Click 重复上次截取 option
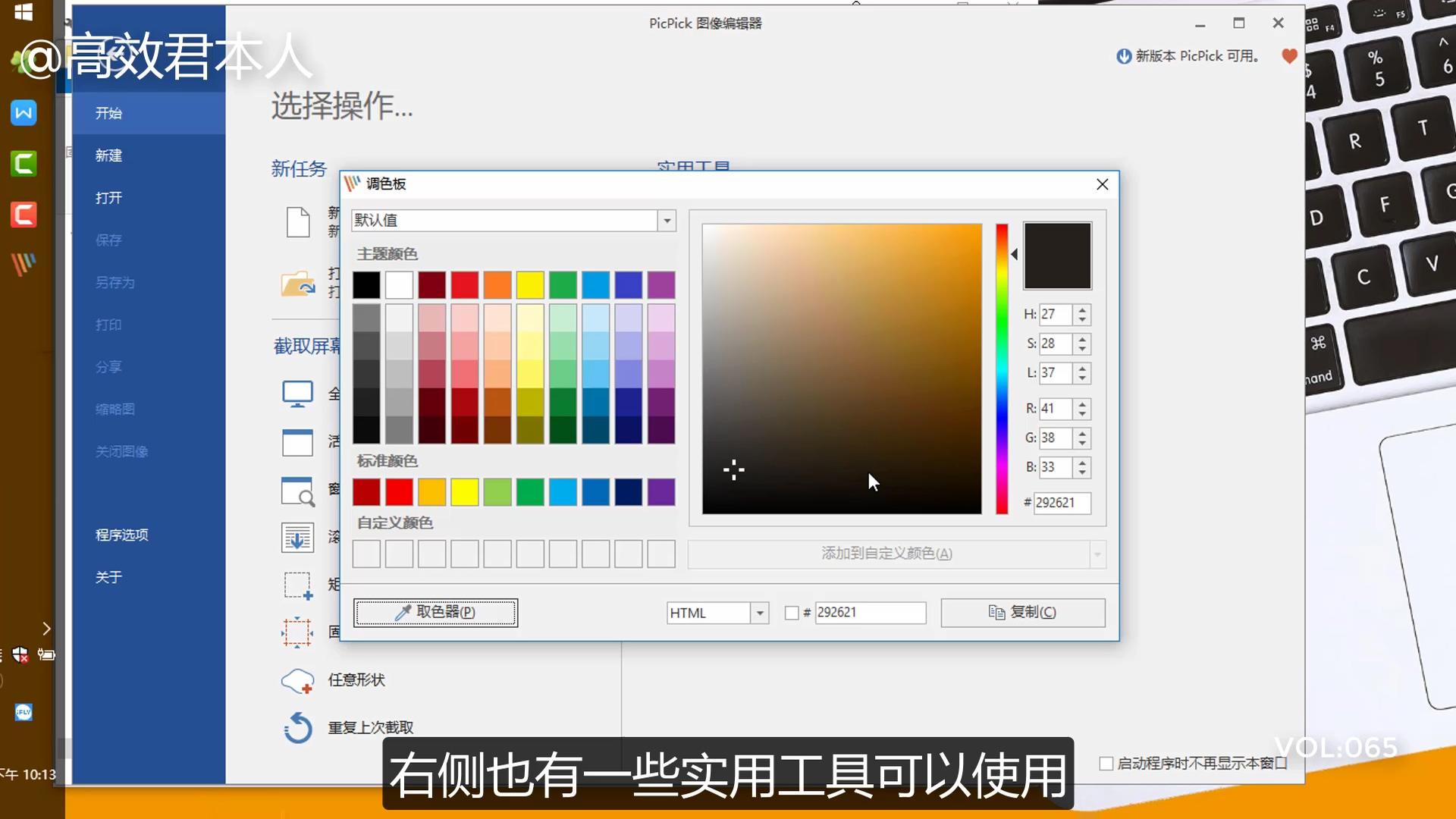Screen dimensions: 1456x819 (x=371, y=728)
